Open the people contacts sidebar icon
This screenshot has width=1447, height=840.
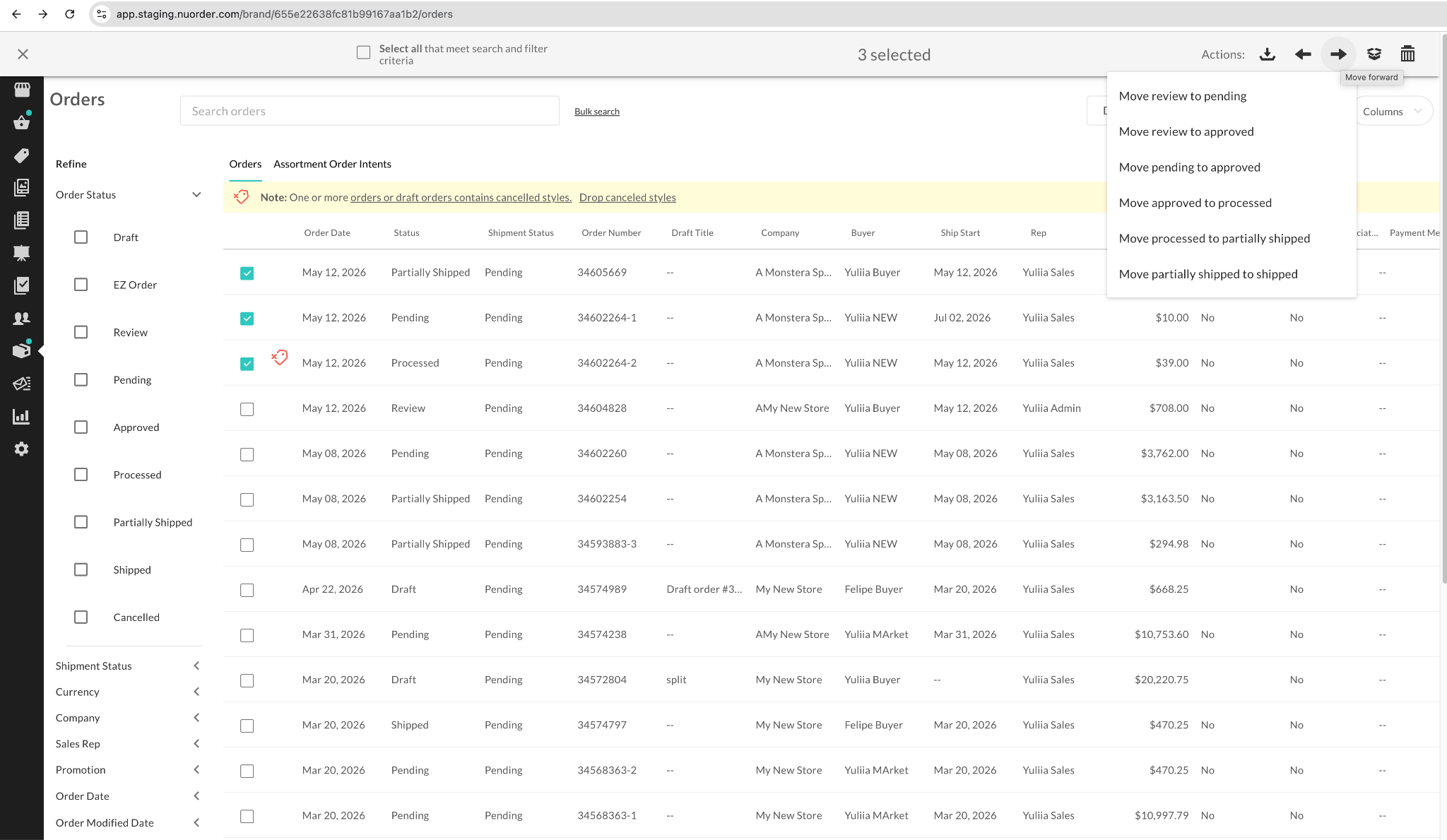22,318
